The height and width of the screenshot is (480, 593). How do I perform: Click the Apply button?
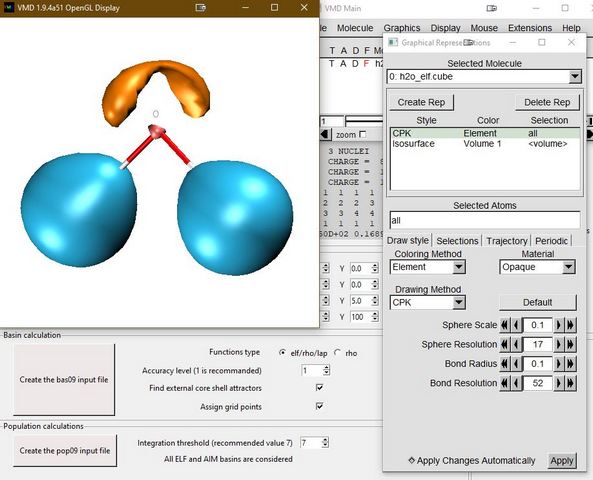tap(562, 461)
